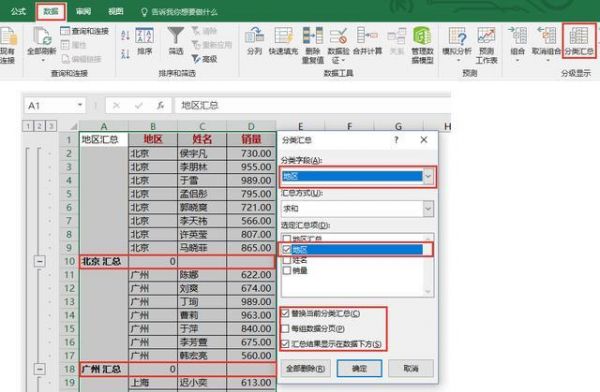Open the 全部刷新 dropdown arrow
Viewport: 600px width, 392px height.
pos(42,60)
